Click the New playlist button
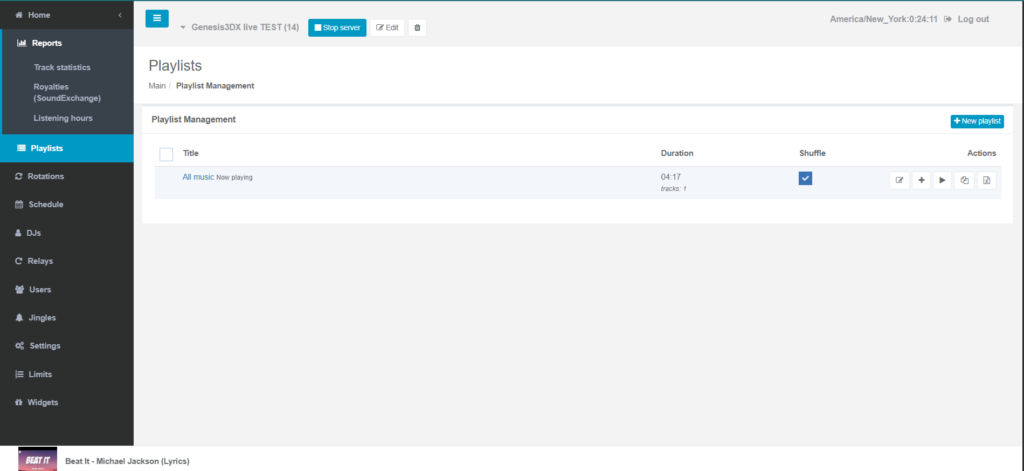 (976, 121)
